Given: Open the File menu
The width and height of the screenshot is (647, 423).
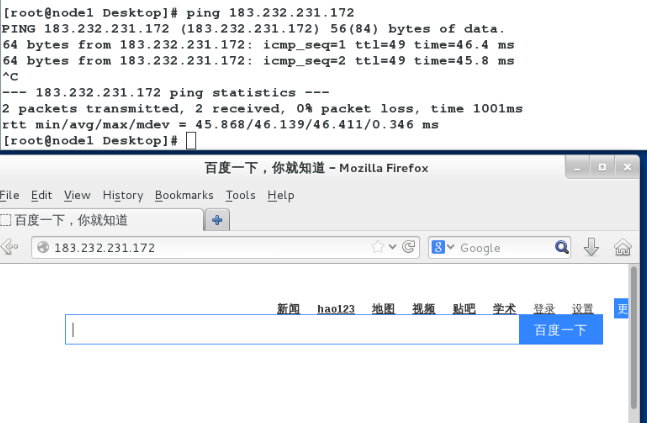Looking at the screenshot, I should (9, 195).
